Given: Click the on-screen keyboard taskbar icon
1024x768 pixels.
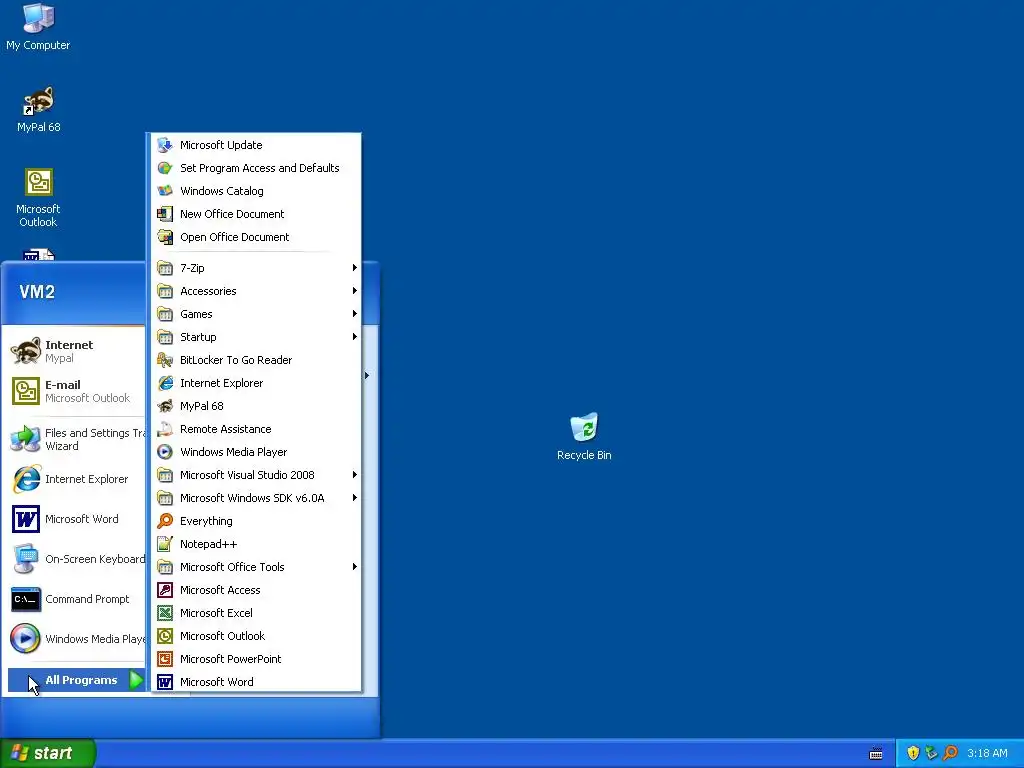Looking at the screenshot, I should pos(876,754).
